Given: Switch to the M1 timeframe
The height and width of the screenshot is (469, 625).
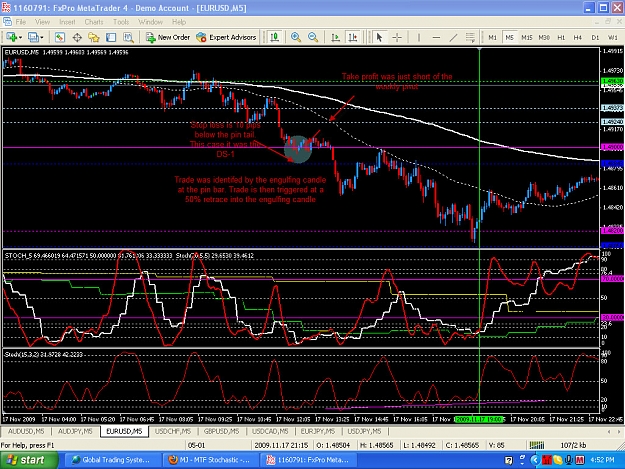Looking at the screenshot, I should click(493, 37).
